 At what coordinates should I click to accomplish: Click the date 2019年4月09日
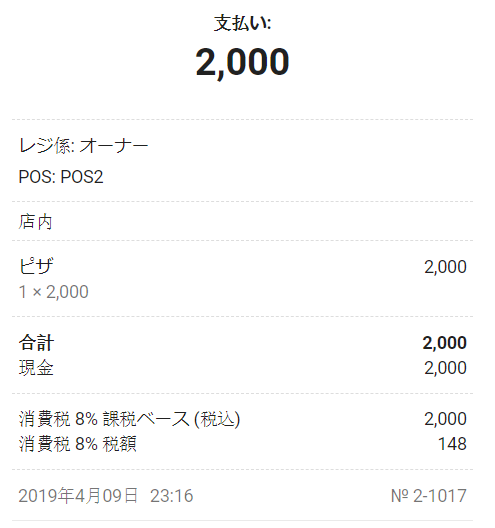[x=78, y=496]
